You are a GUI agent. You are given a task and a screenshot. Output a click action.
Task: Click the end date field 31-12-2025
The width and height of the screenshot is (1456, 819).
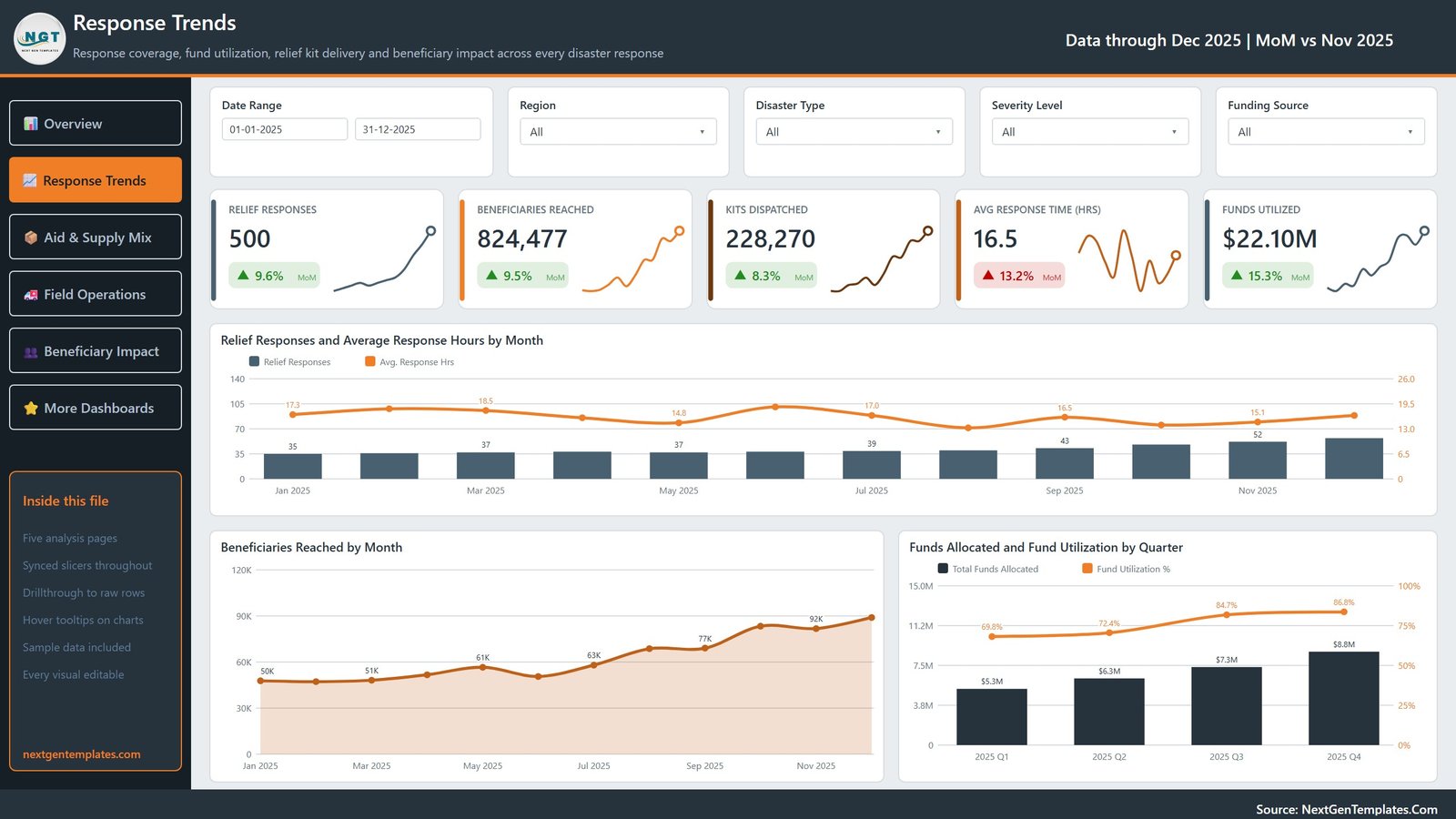[x=418, y=129]
